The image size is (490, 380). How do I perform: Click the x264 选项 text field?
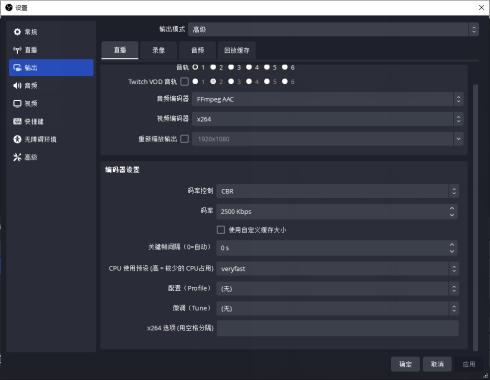click(338, 328)
